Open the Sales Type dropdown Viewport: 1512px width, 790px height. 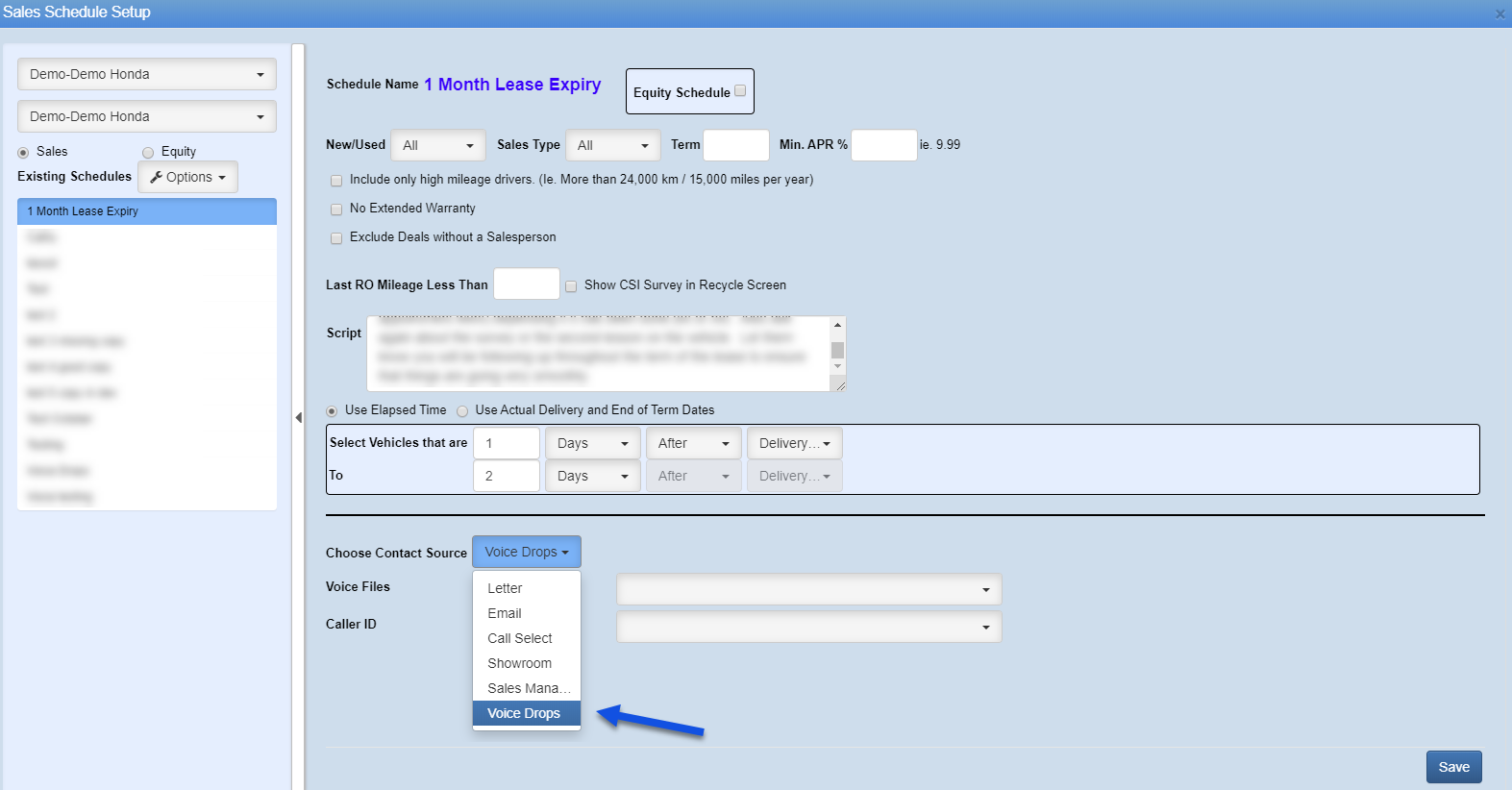[x=612, y=145]
